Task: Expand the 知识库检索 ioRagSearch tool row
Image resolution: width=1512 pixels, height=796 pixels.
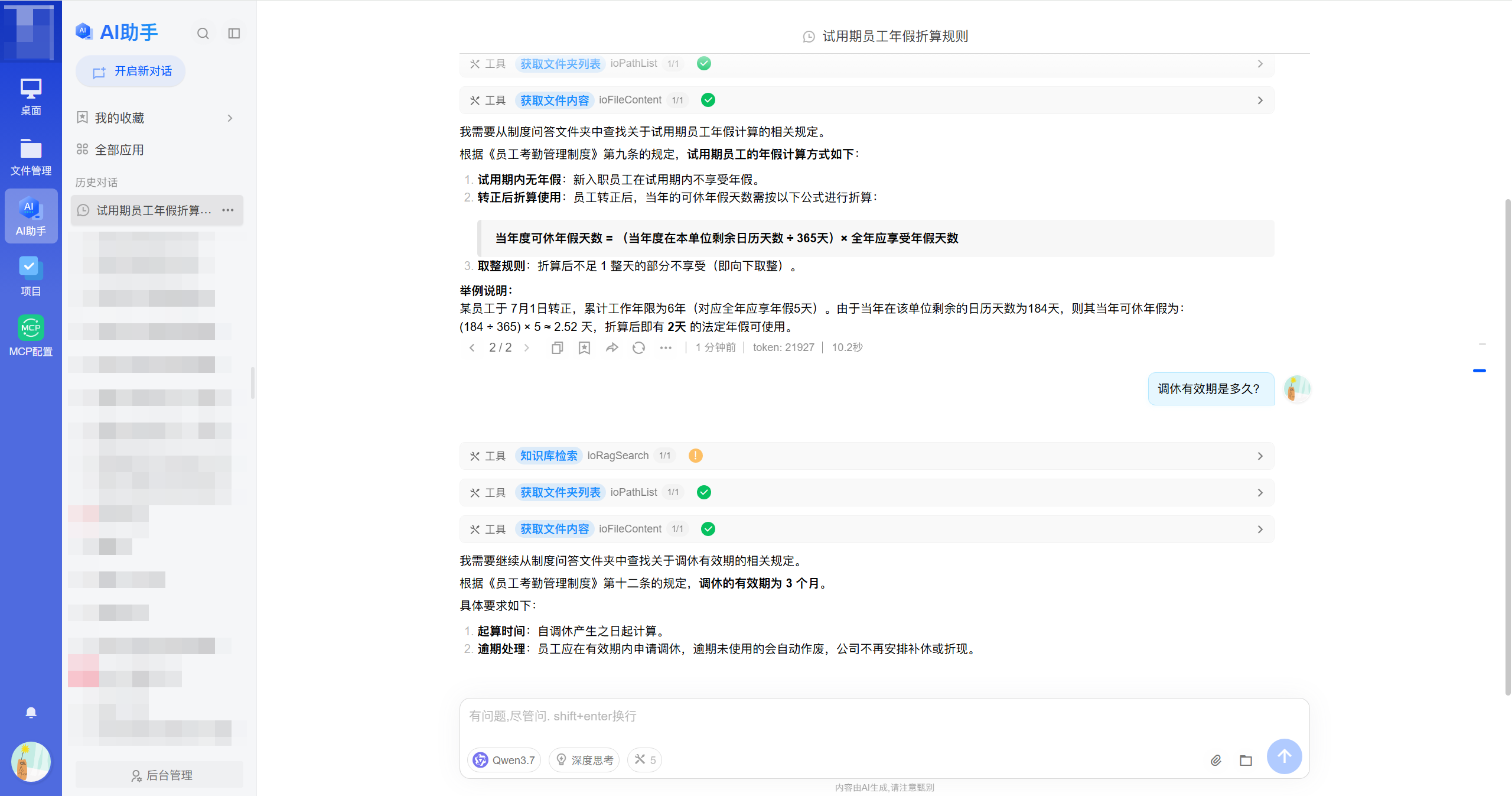Action: tap(866, 456)
